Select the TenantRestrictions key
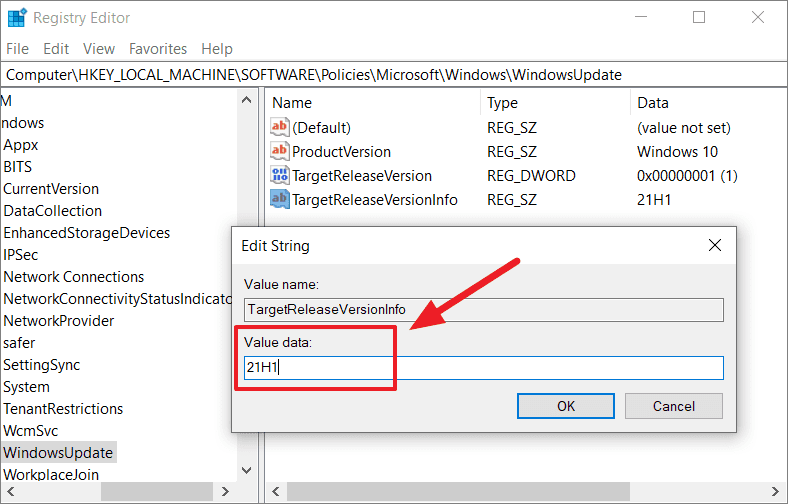Viewport: 788px width, 504px height. (x=63, y=409)
